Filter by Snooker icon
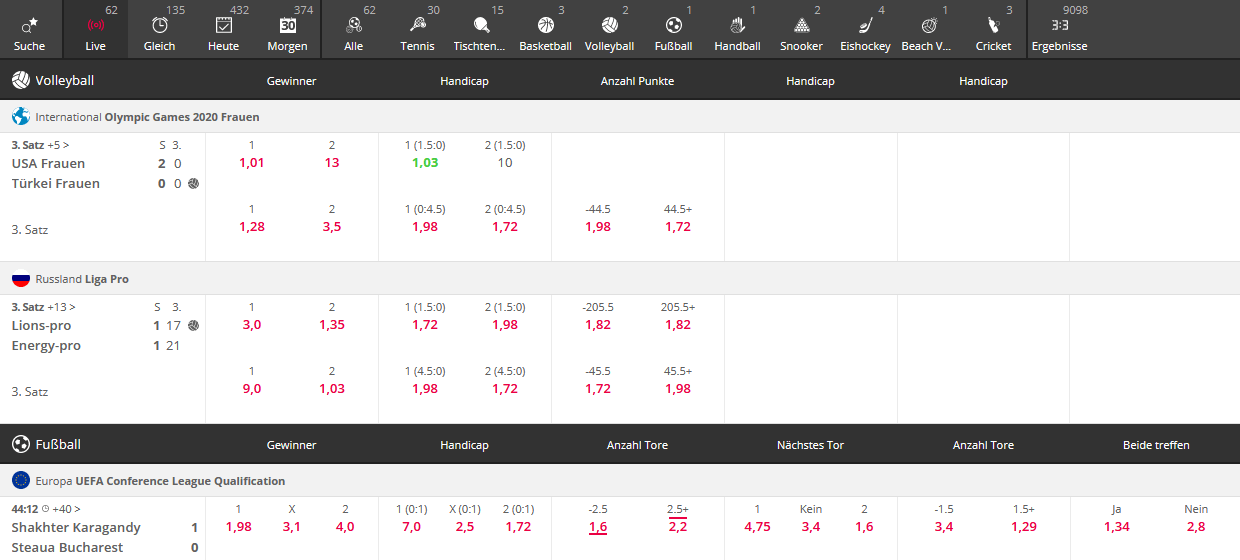Image resolution: width=1240 pixels, height=560 pixels. coord(801,25)
